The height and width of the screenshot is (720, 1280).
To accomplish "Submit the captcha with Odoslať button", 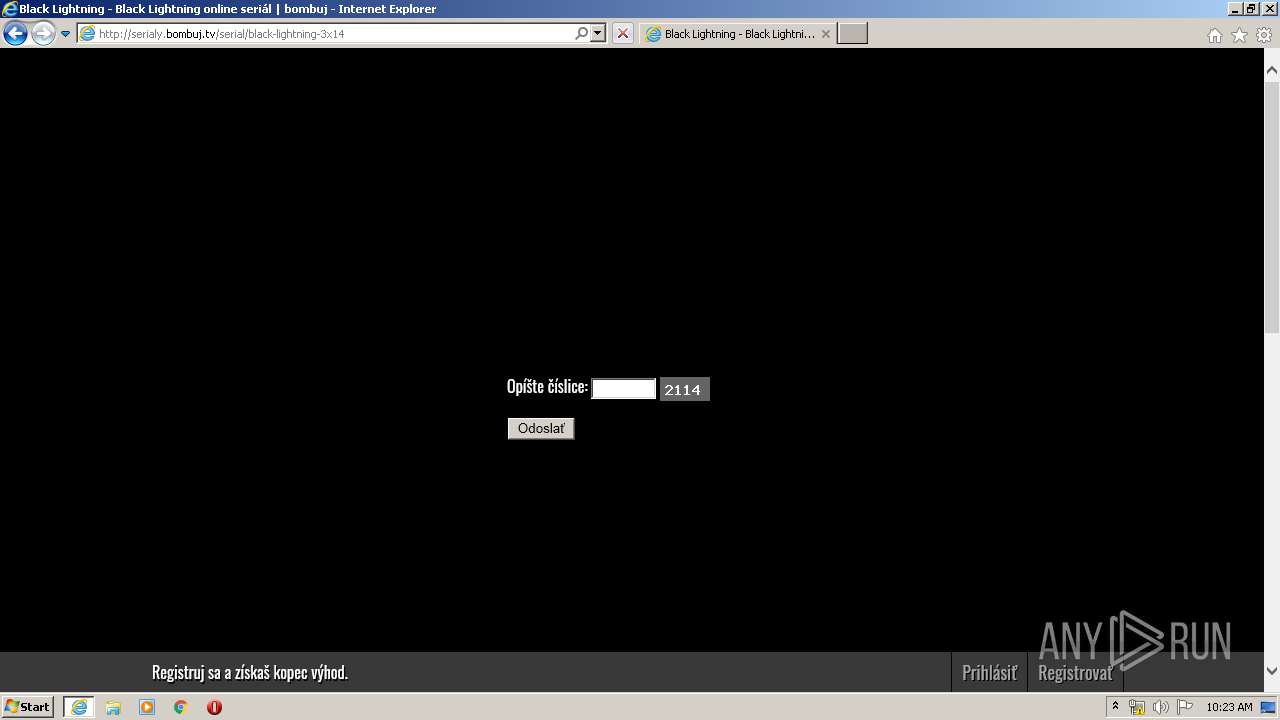I will (541, 428).
